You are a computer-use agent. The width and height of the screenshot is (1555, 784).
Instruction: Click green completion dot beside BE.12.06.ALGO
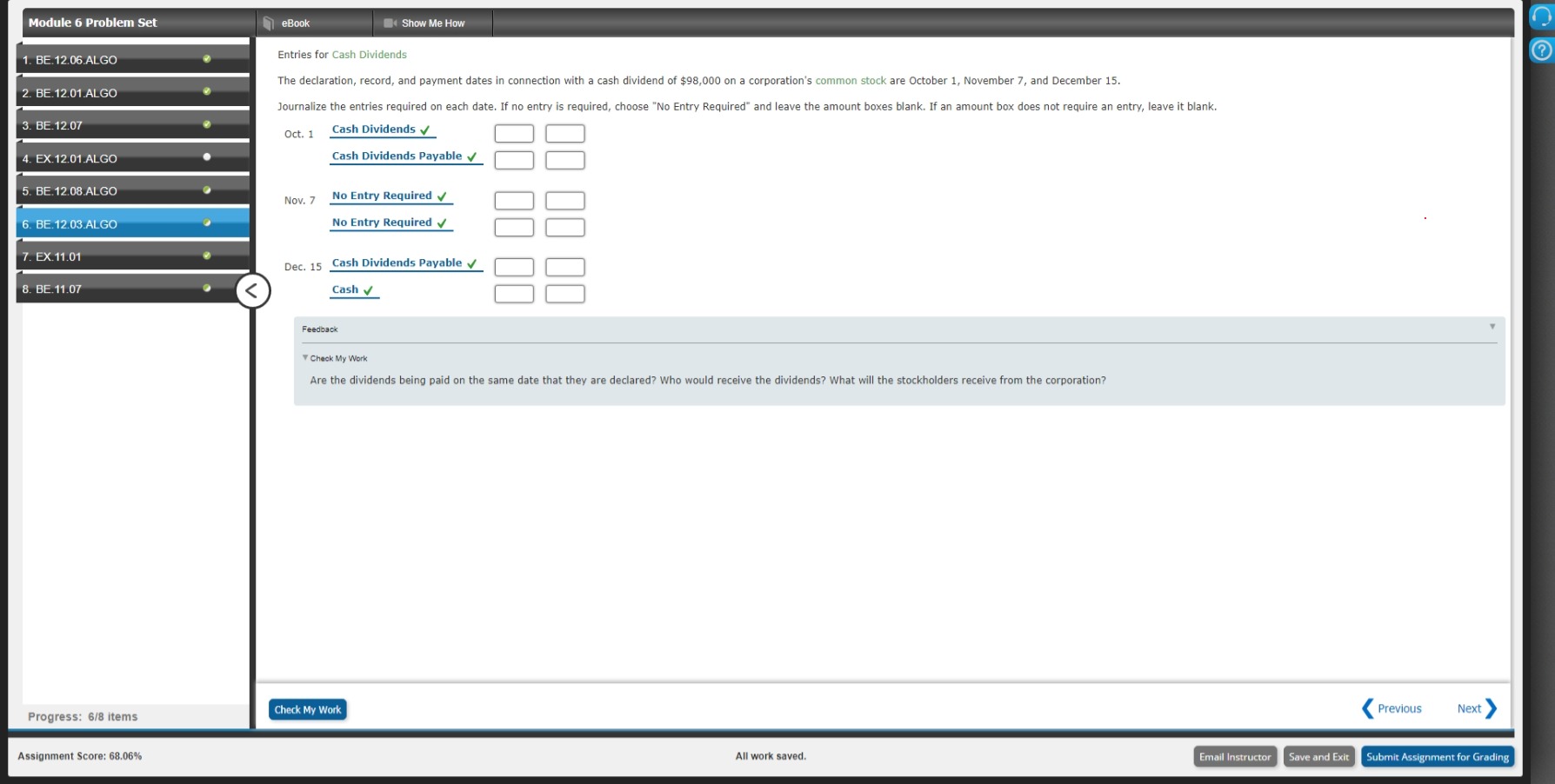pos(206,59)
